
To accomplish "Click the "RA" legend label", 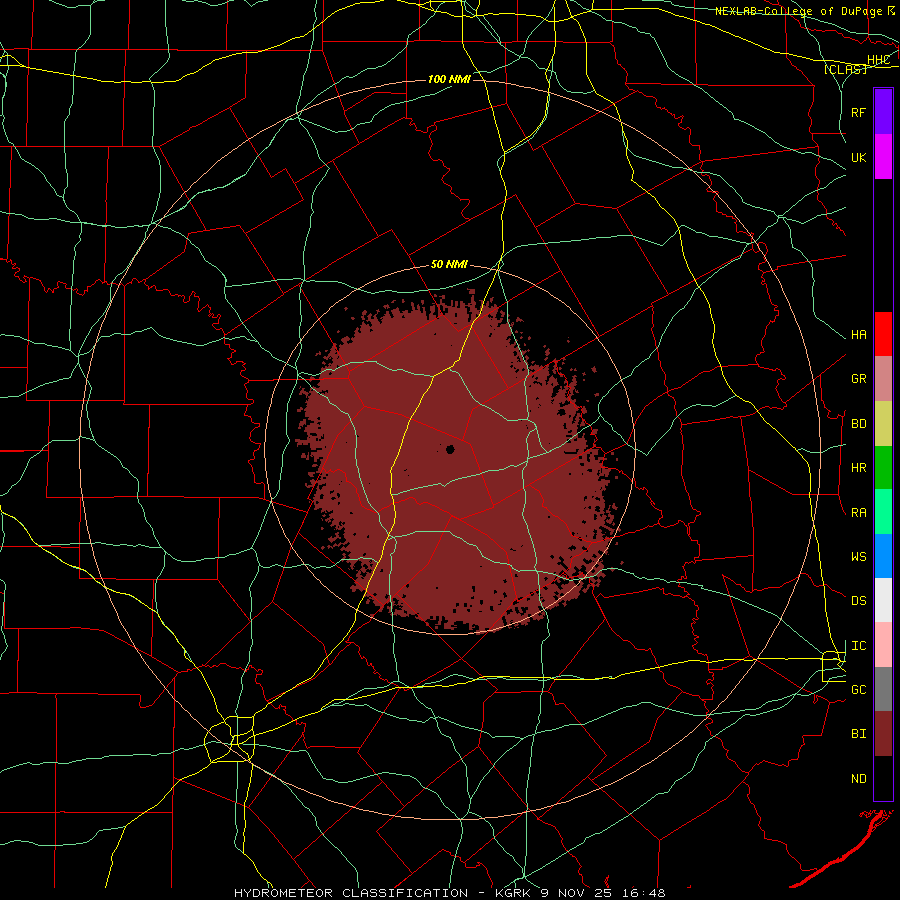I will tap(859, 513).
